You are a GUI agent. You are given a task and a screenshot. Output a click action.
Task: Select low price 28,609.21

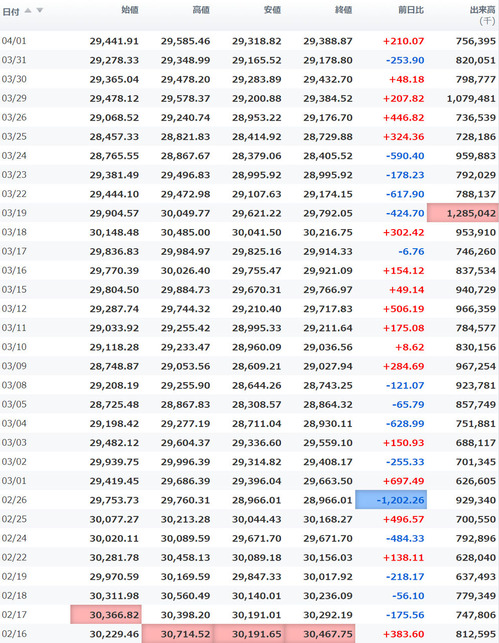[257, 367]
